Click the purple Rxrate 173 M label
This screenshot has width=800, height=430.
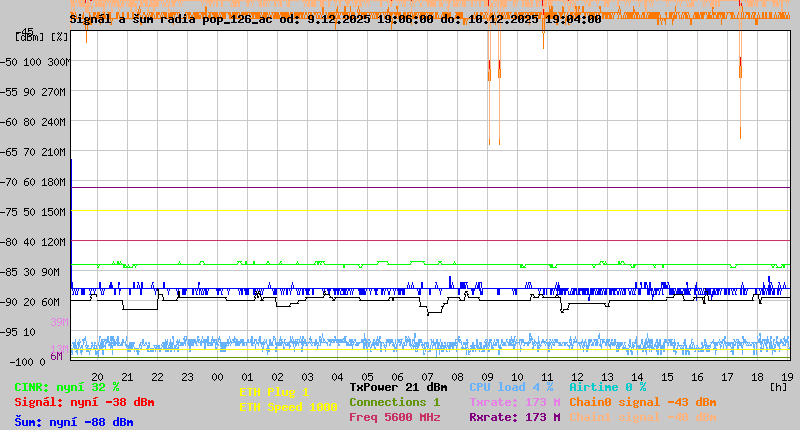click(x=514, y=417)
